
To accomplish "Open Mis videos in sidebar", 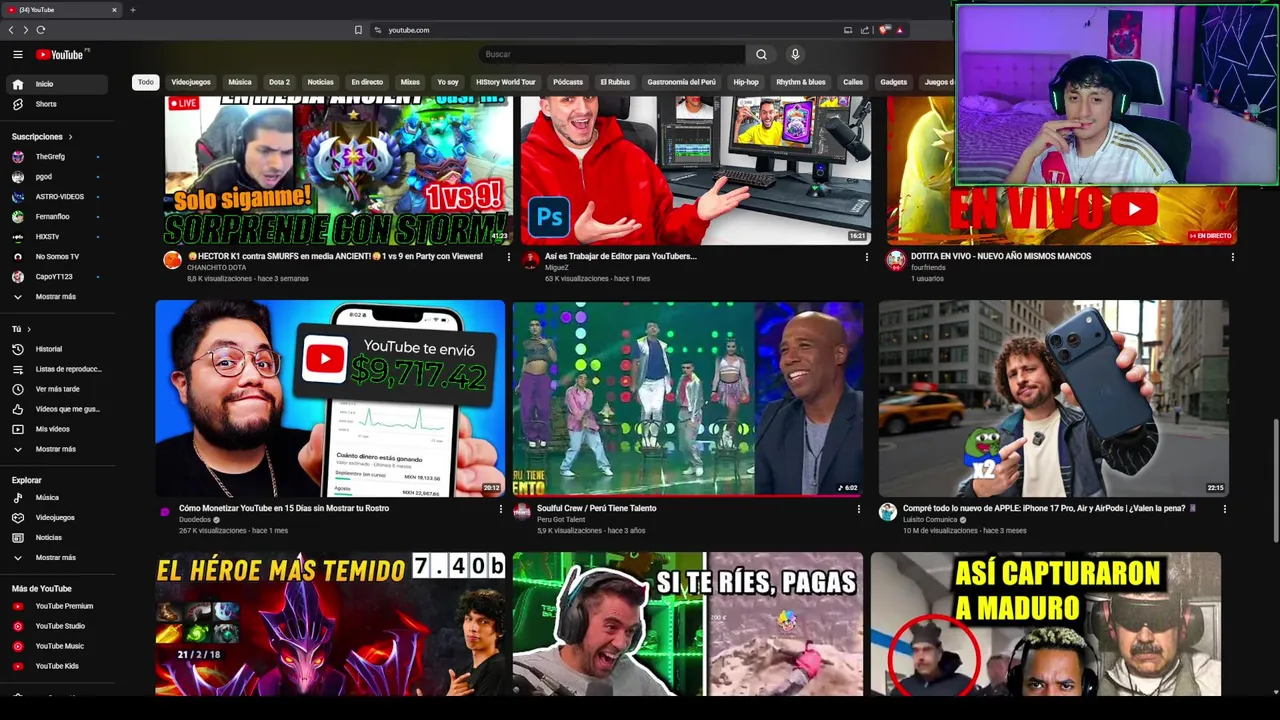I will point(58,429).
